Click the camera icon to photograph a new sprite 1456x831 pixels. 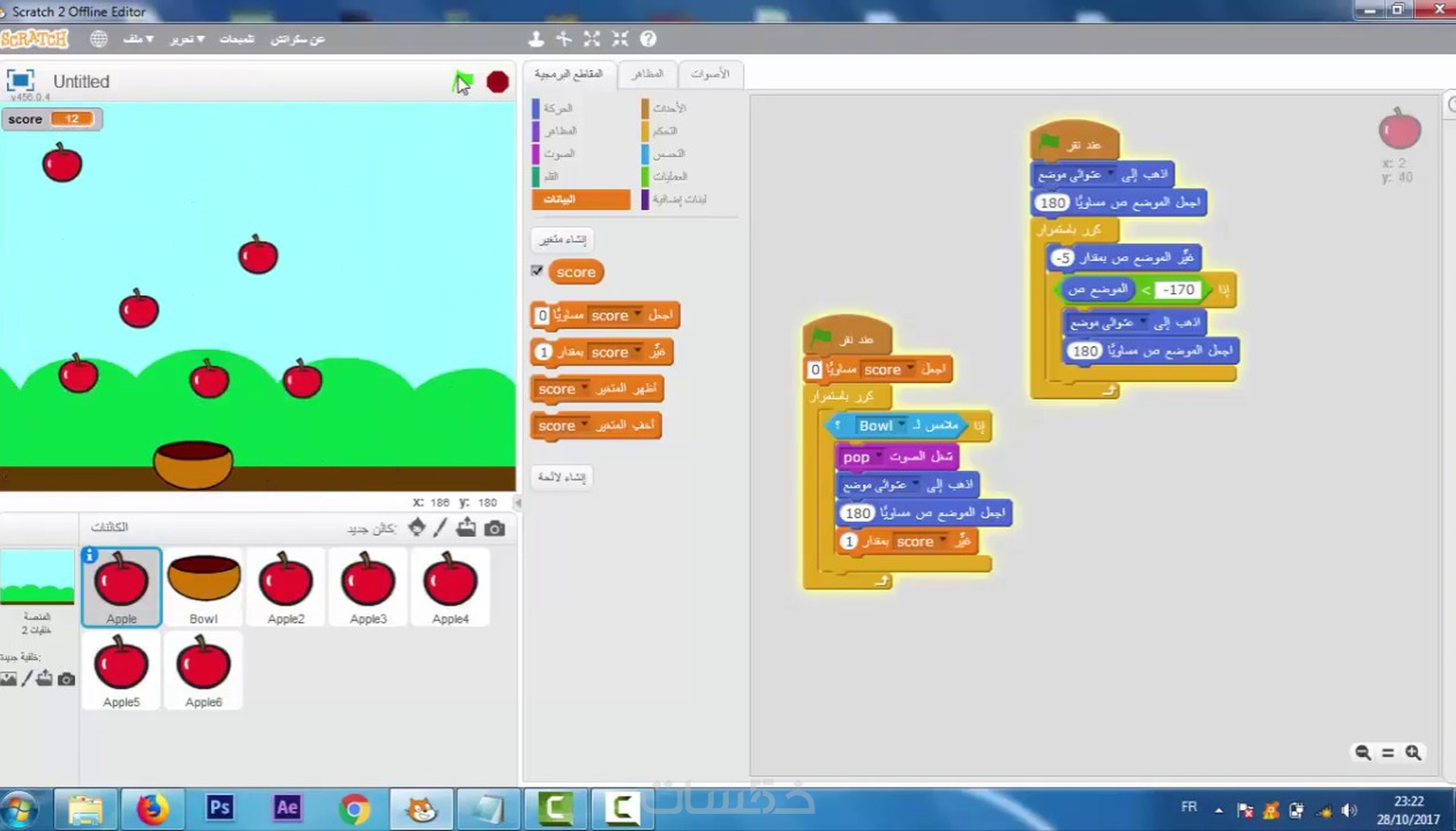[x=494, y=529]
